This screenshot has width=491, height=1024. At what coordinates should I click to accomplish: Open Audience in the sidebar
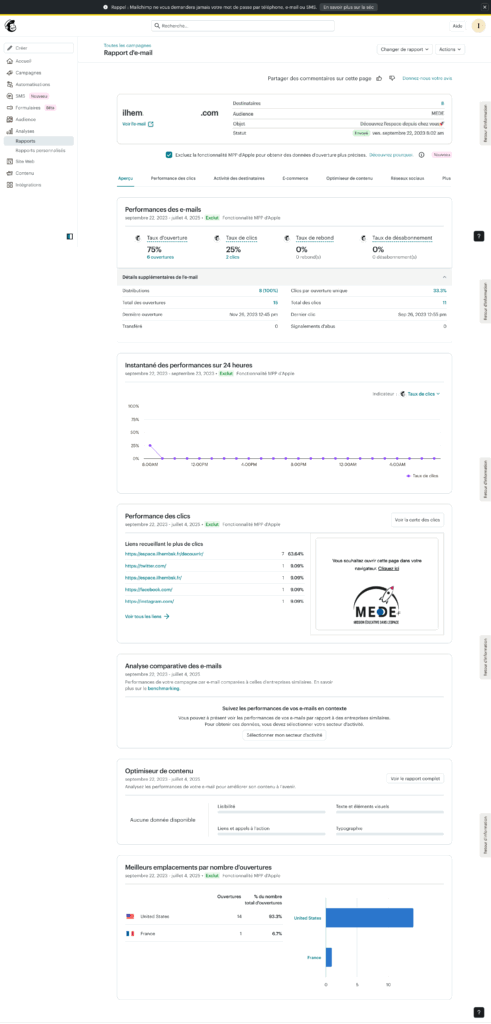tap(25, 120)
